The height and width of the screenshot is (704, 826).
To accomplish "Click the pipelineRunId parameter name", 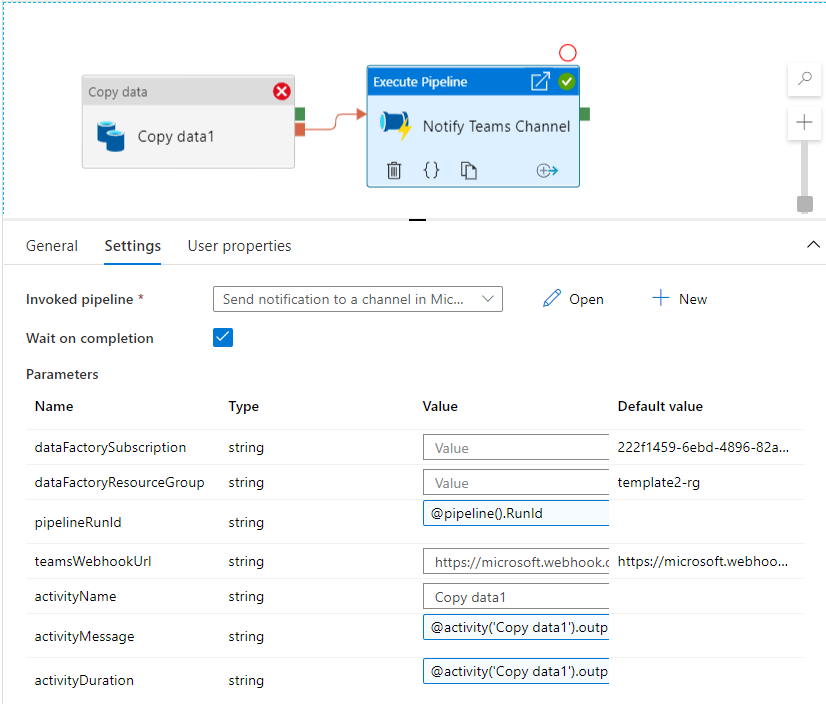I will coord(78,522).
